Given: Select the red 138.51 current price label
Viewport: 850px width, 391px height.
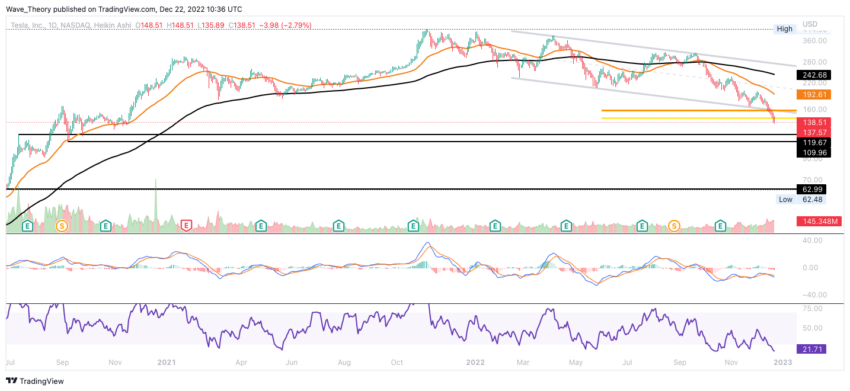Looking at the screenshot, I should click(811, 123).
